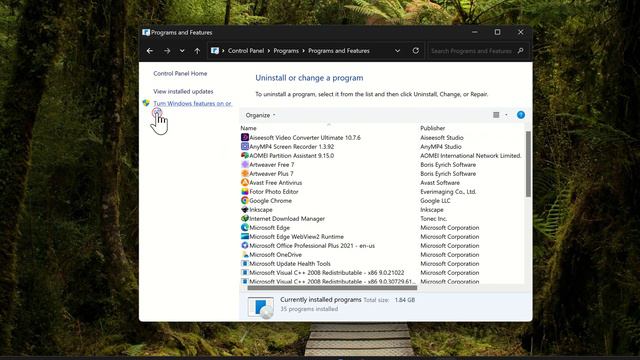
Task: Open help with the blue question icon
Action: pyautogui.click(x=521, y=115)
